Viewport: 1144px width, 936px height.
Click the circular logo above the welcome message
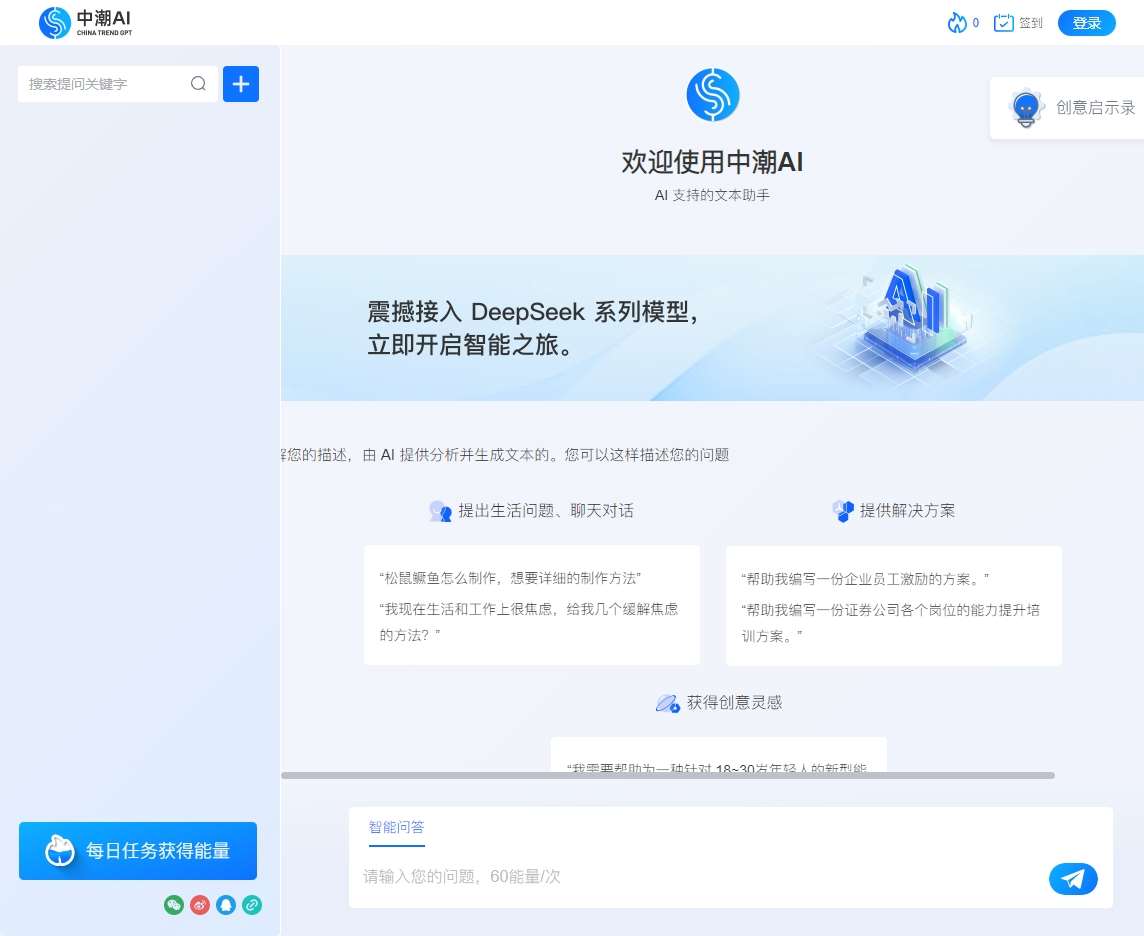click(x=712, y=94)
